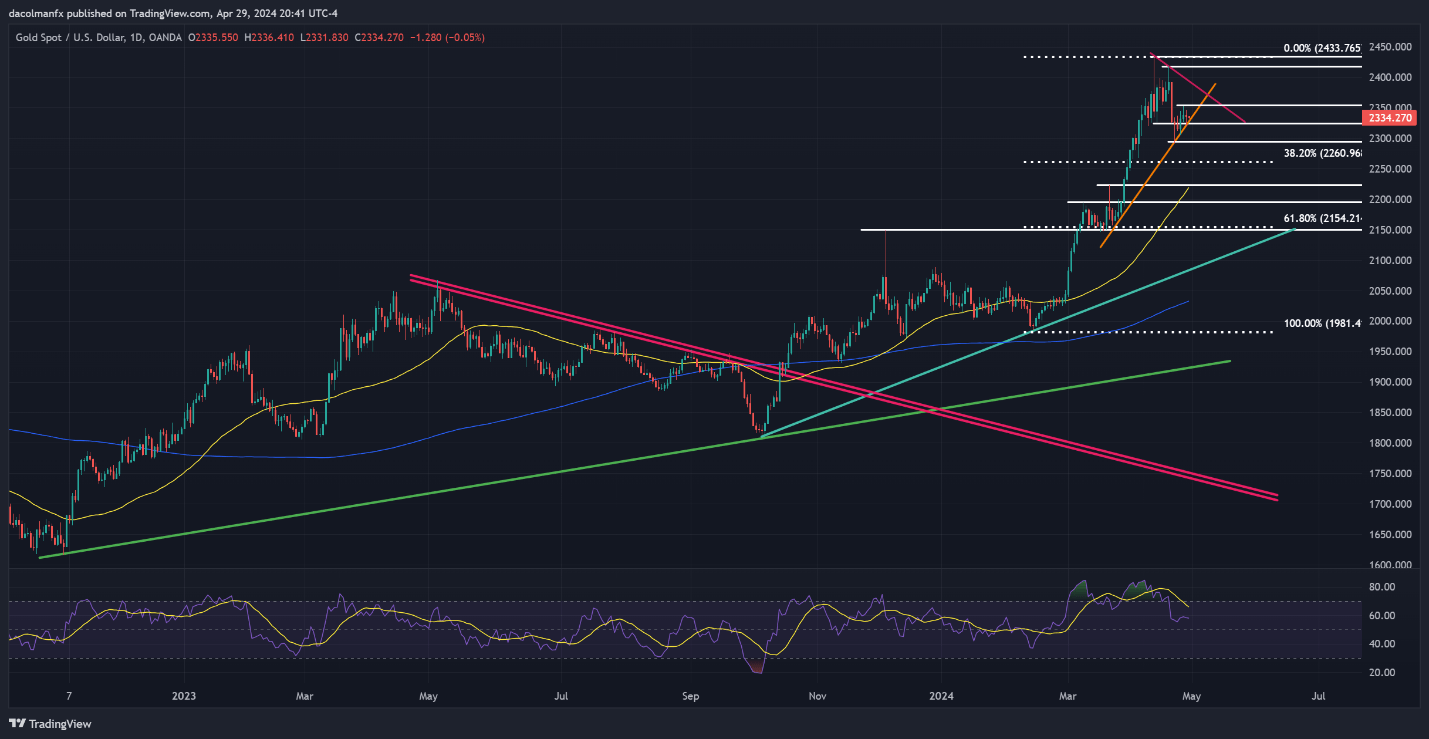Viewport: 1429px width, 739px height.
Task: Click the price axis label '2400.000'
Action: pyautogui.click(x=1390, y=77)
